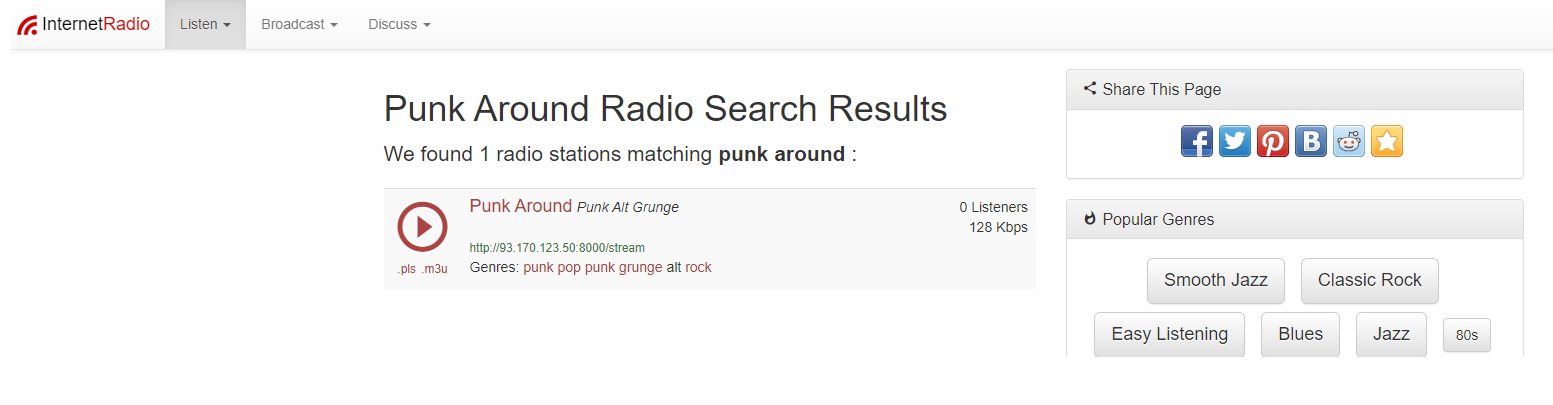Choose the Classic Rock genre button

pyautogui.click(x=1369, y=280)
